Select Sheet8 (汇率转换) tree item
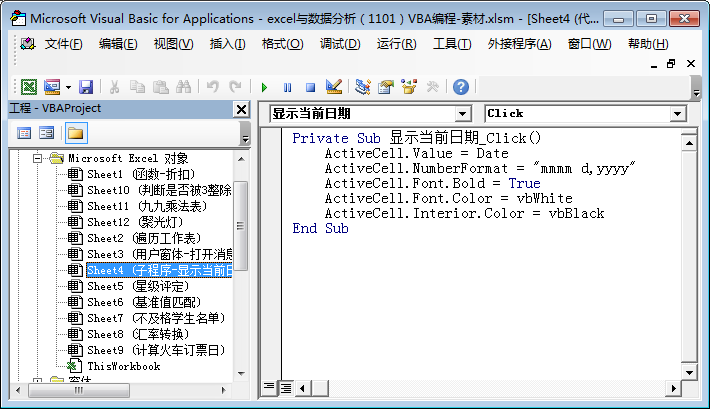This screenshot has width=710, height=409. pos(138,334)
